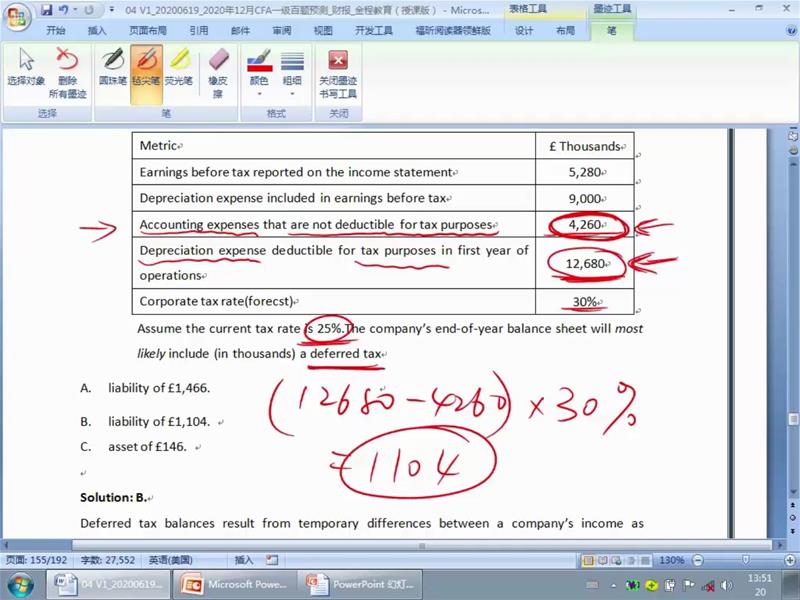Open the Select Browse Object button
Image resolution: width=800 pixels, height=600 pixels.
coord(793,518)
